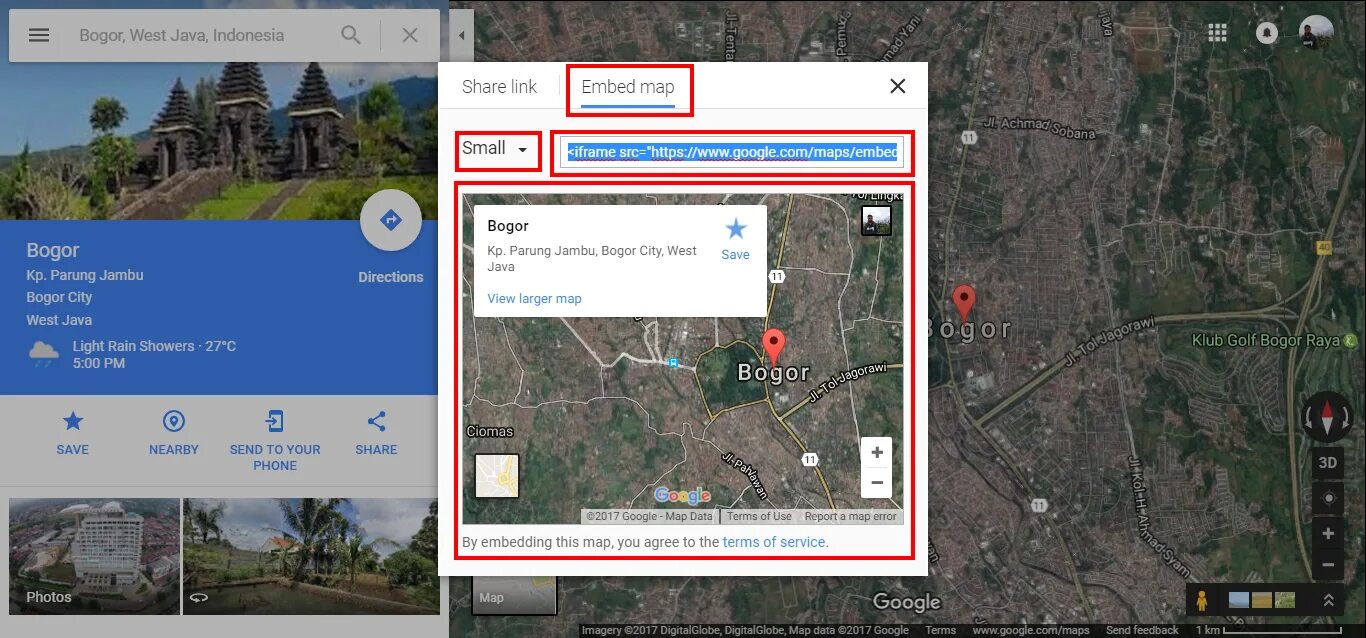Zoom in on the main map
Image resolution: width=1366 pixels, height=638 pixels.
tap(1328, 533)
